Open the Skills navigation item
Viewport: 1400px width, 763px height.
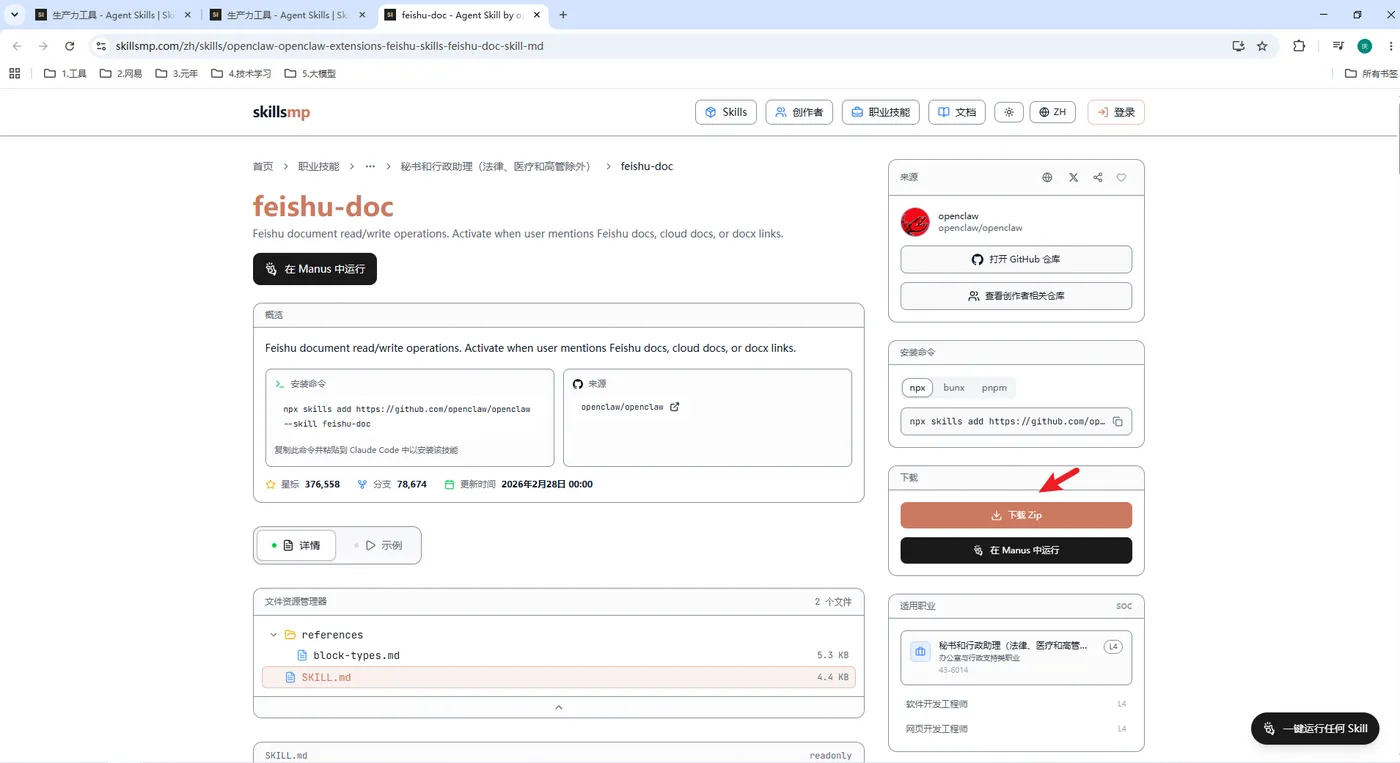point(726,112)
